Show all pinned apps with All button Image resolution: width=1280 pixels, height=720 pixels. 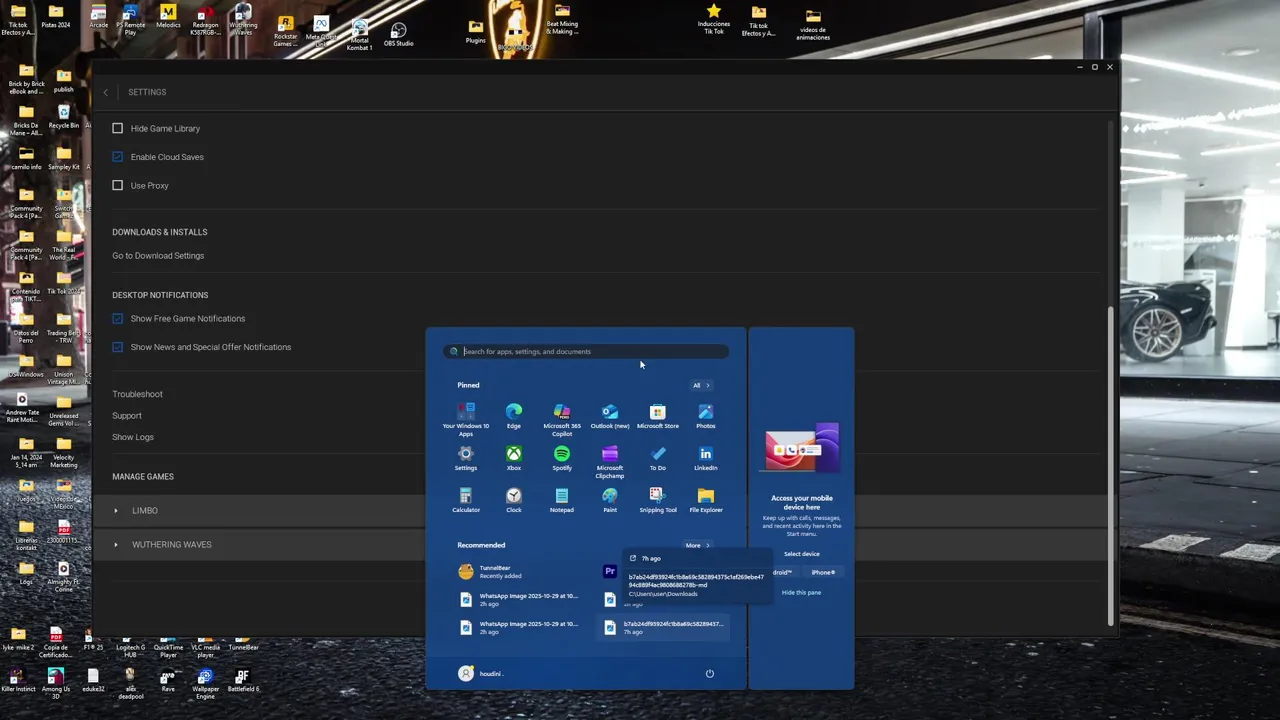701,385
